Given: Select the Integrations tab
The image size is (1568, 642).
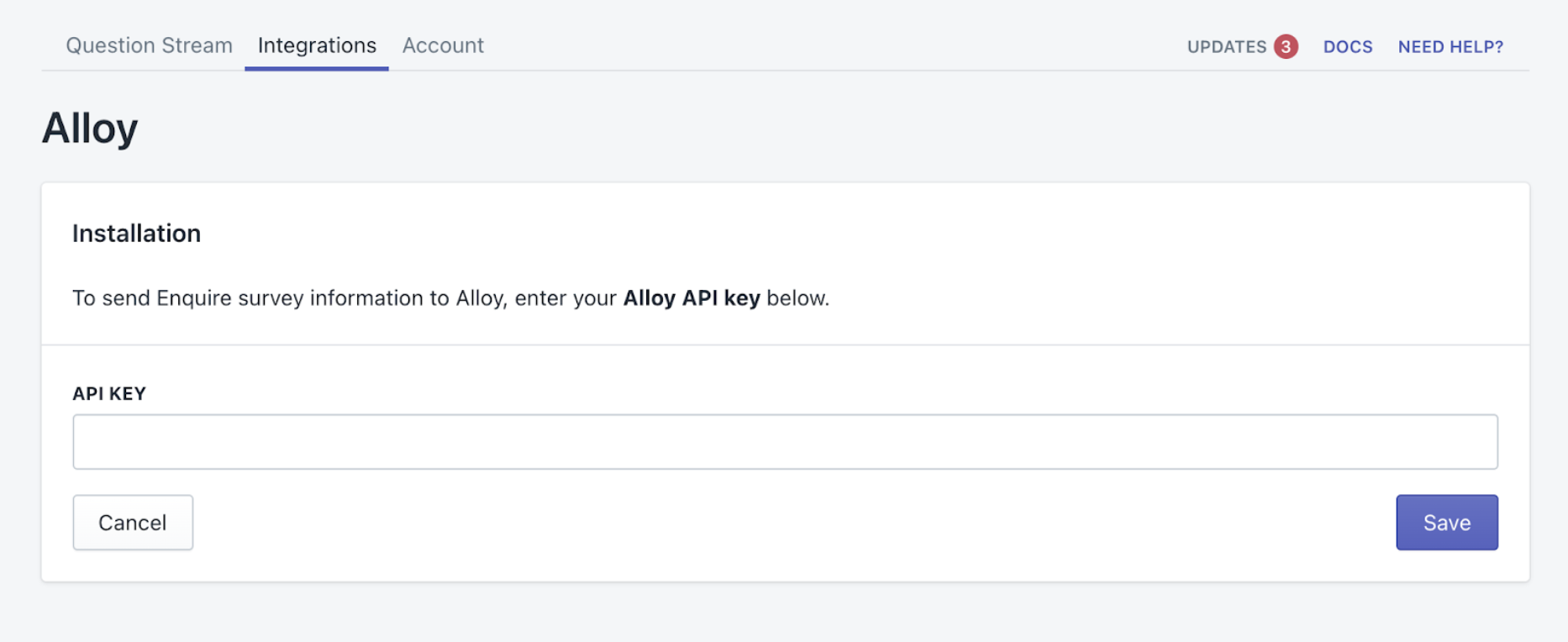Looking at the screenshot, I should tap(317, 45).
